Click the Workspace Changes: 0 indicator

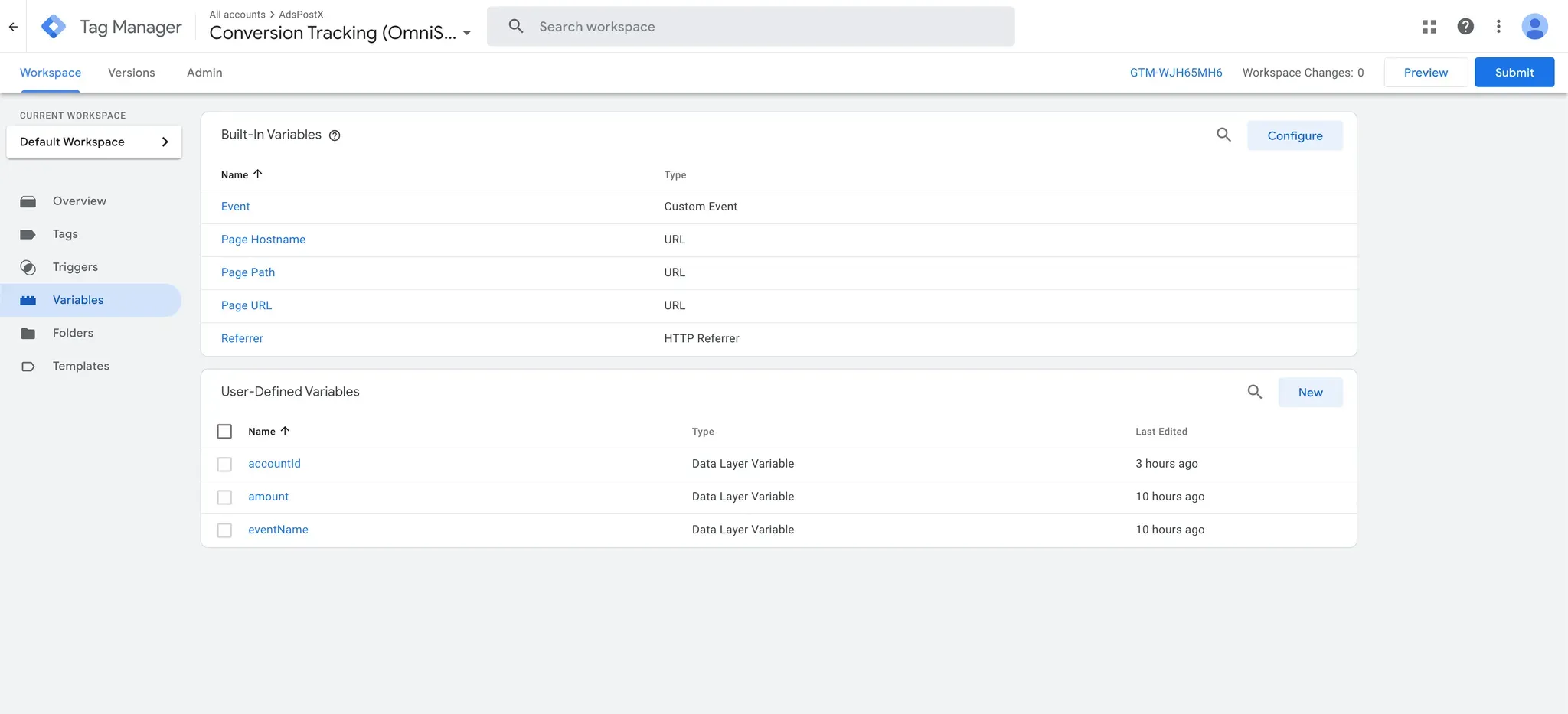click(x=1303, y=73)
